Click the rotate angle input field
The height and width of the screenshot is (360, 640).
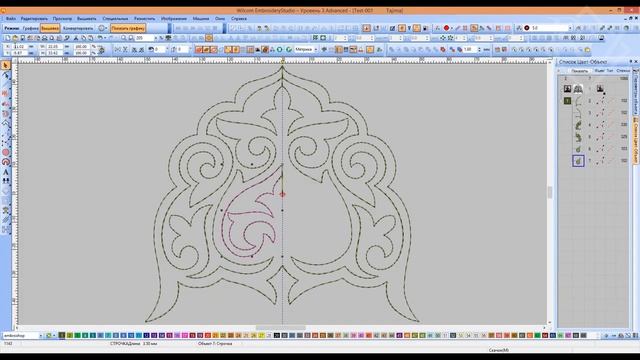coord(159,49)
